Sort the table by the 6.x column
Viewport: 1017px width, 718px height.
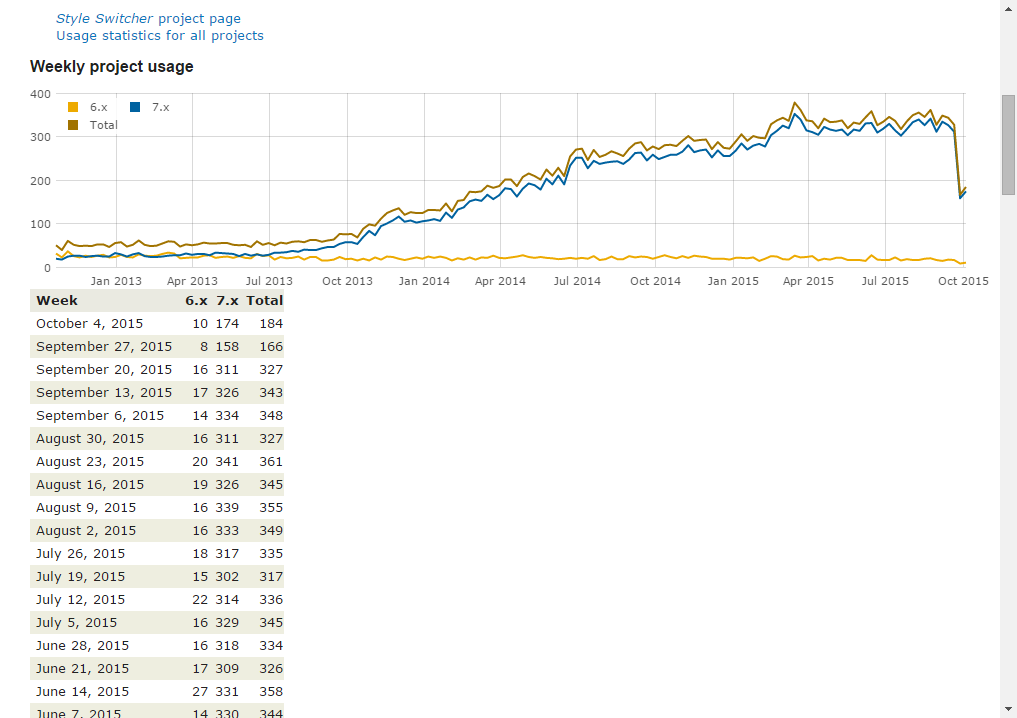(x=196, y=300)
